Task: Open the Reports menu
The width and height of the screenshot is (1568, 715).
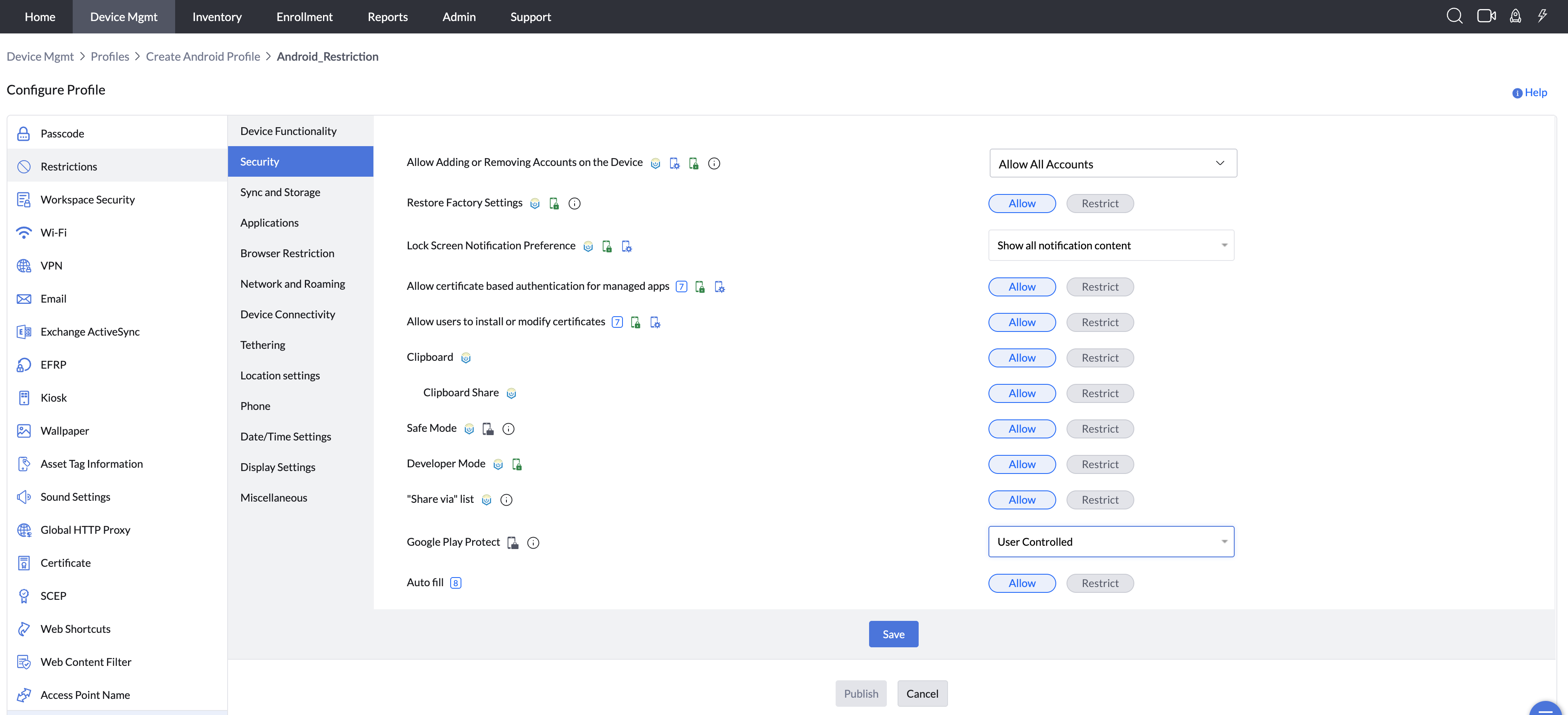Action: tap(387, 17)
